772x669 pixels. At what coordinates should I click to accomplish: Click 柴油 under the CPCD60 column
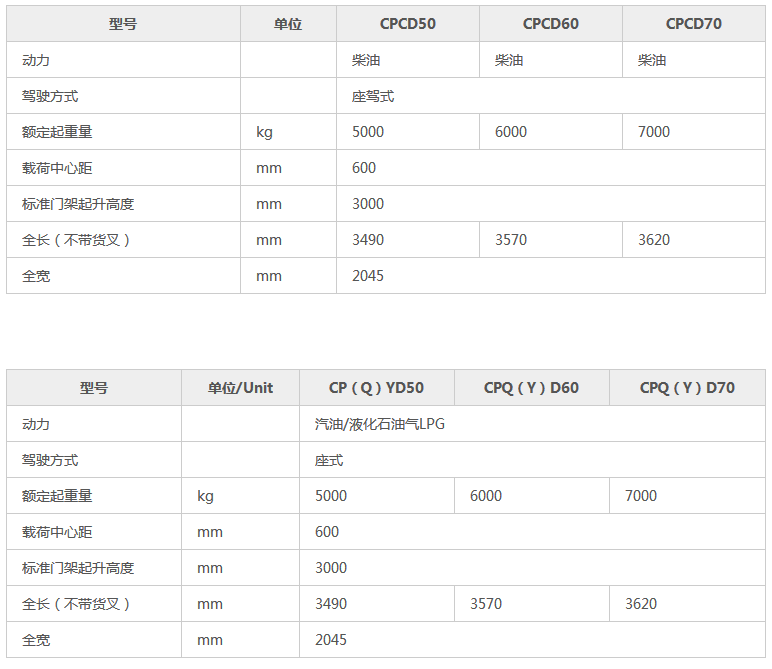click(x=509, y=60)
